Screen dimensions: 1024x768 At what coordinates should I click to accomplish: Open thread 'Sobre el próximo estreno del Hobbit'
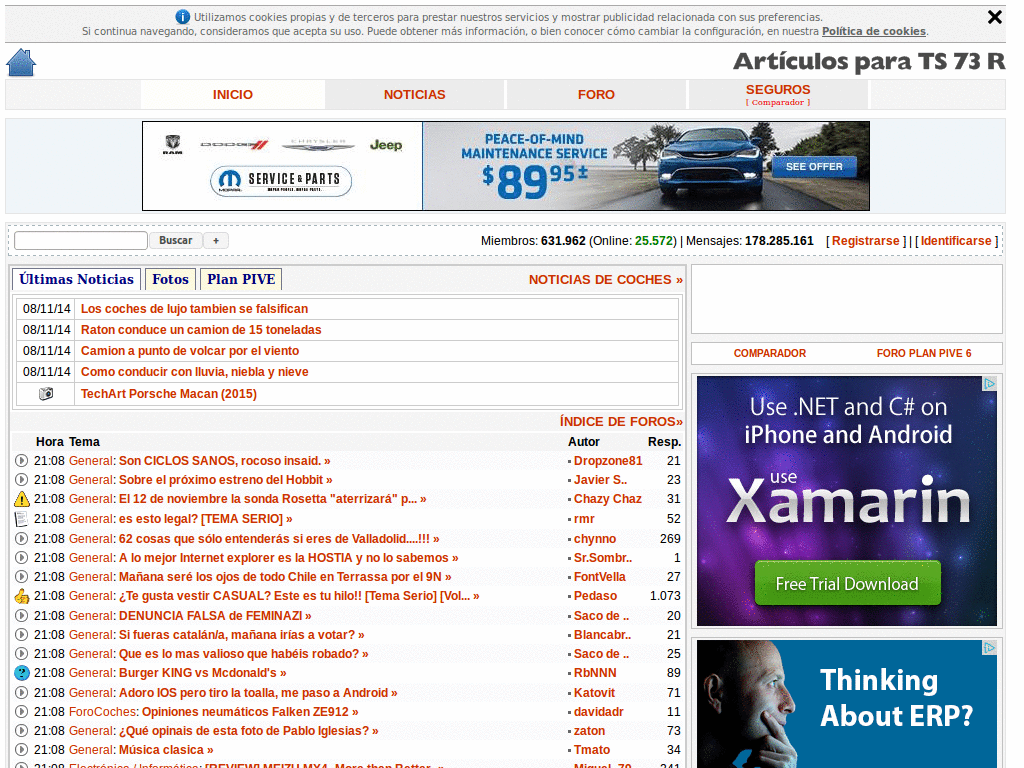[225, 480]
